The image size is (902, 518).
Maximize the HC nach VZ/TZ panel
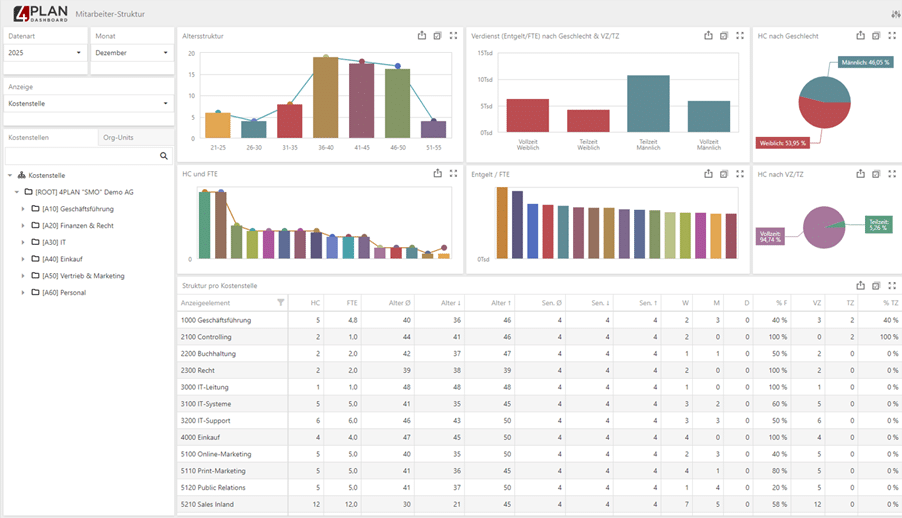tap(892, 174)
